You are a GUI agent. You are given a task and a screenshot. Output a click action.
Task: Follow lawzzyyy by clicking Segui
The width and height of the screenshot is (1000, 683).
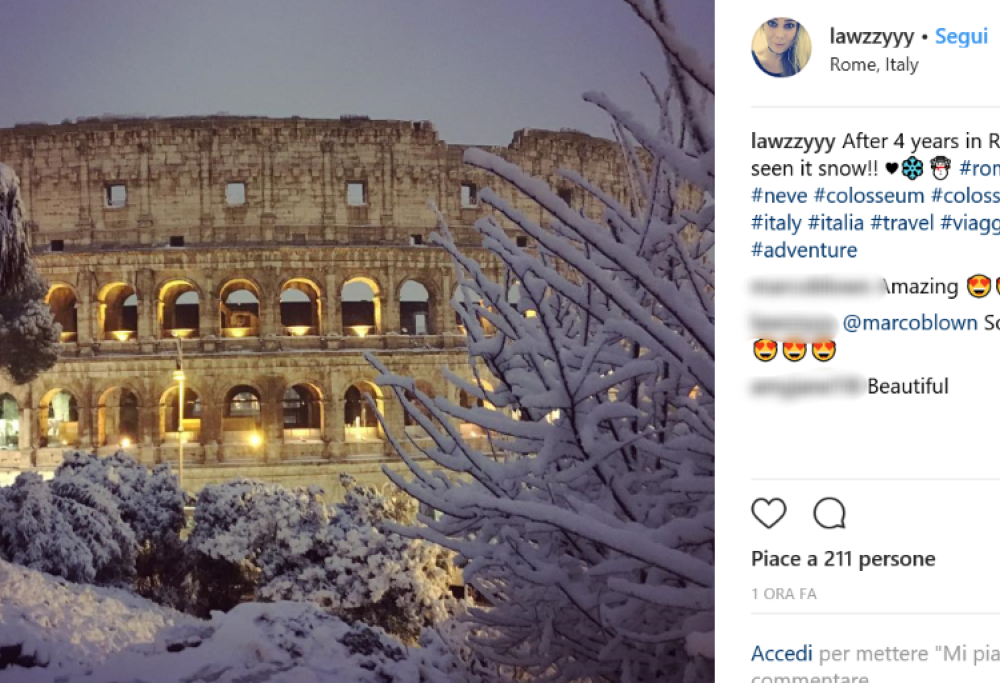pos(961,35)
